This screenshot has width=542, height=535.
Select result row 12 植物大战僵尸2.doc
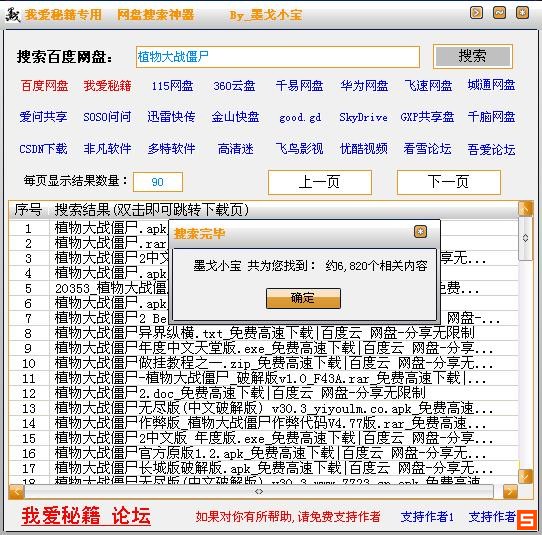point(263,393)
